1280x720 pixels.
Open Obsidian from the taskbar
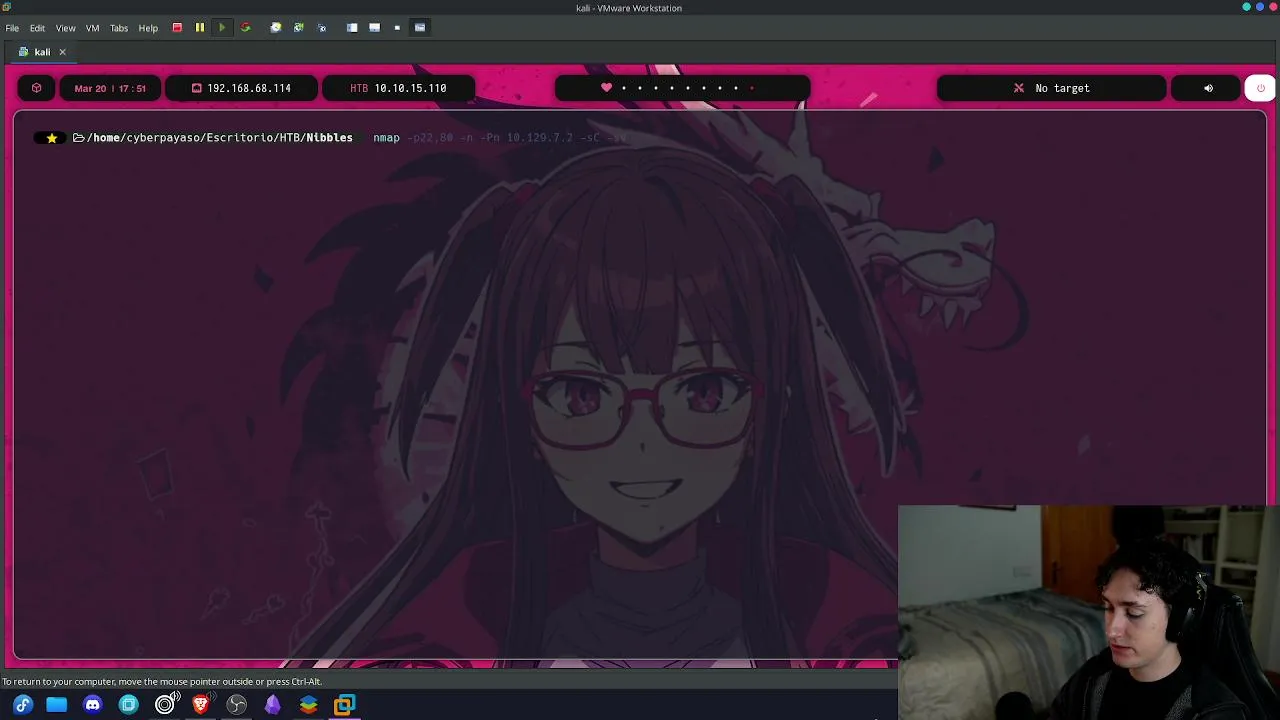click(x=273, y=705)
